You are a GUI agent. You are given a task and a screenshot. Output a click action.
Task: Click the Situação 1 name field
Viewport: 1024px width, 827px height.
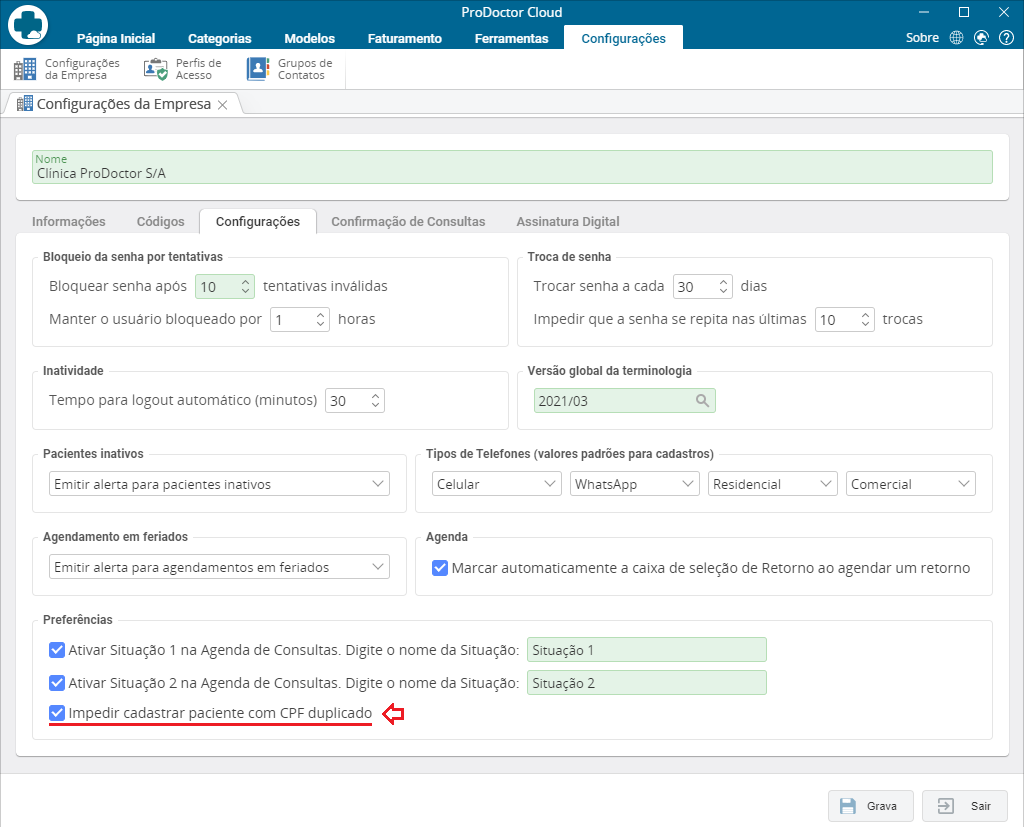[x=647, y=650]
